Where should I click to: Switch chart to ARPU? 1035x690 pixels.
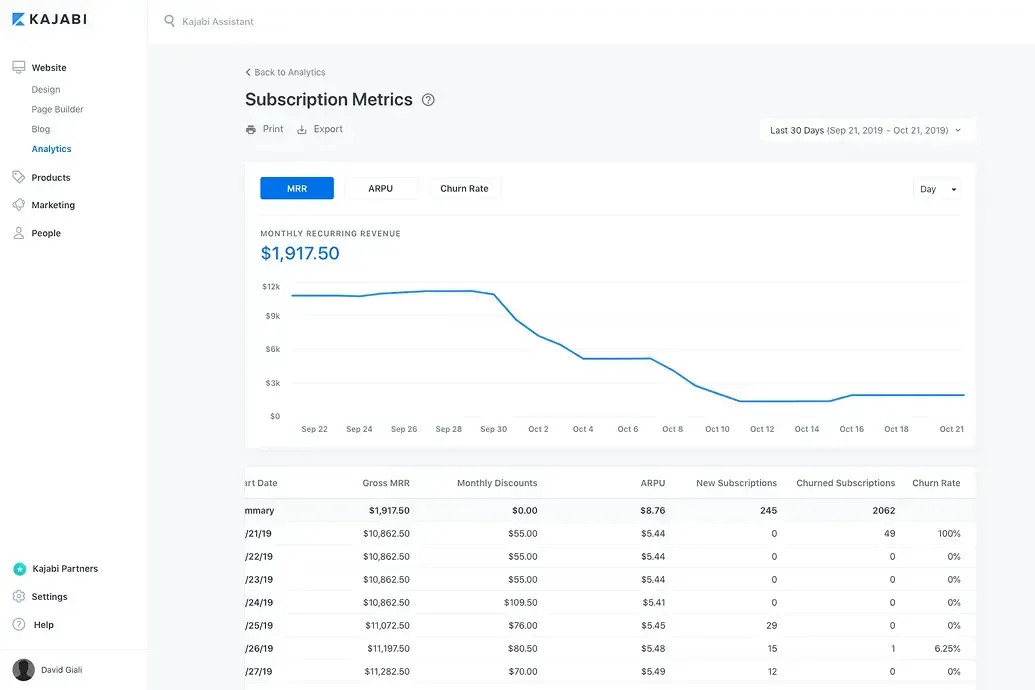[380, 189]
